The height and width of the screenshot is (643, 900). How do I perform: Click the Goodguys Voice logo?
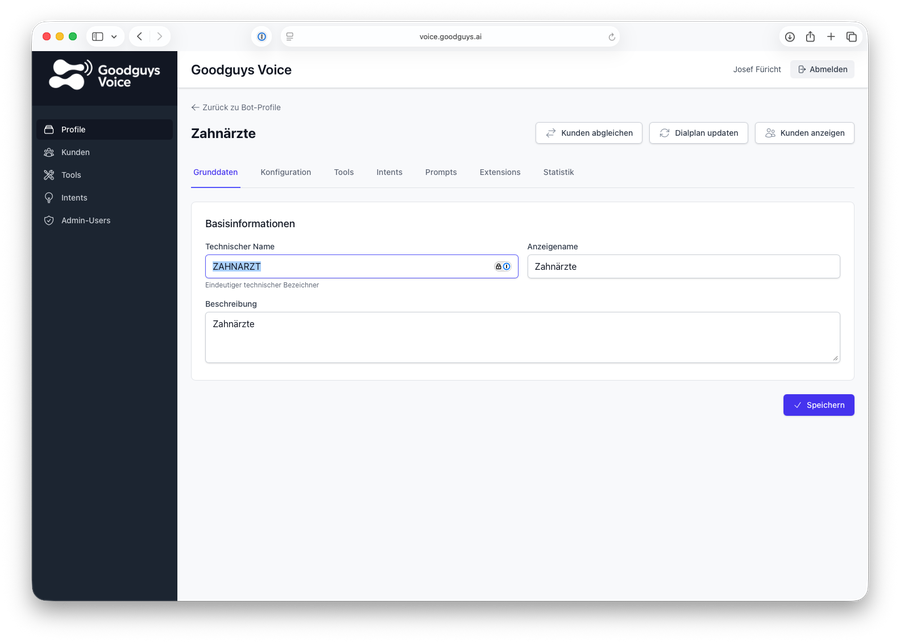pos(105,75)
